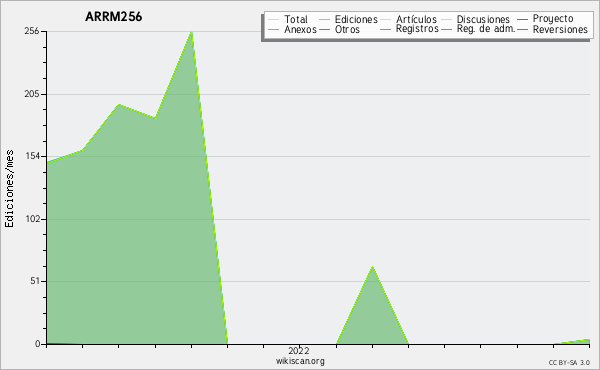Click the wikiscan.org source text
600x370 pixels.
coord(300,361)
